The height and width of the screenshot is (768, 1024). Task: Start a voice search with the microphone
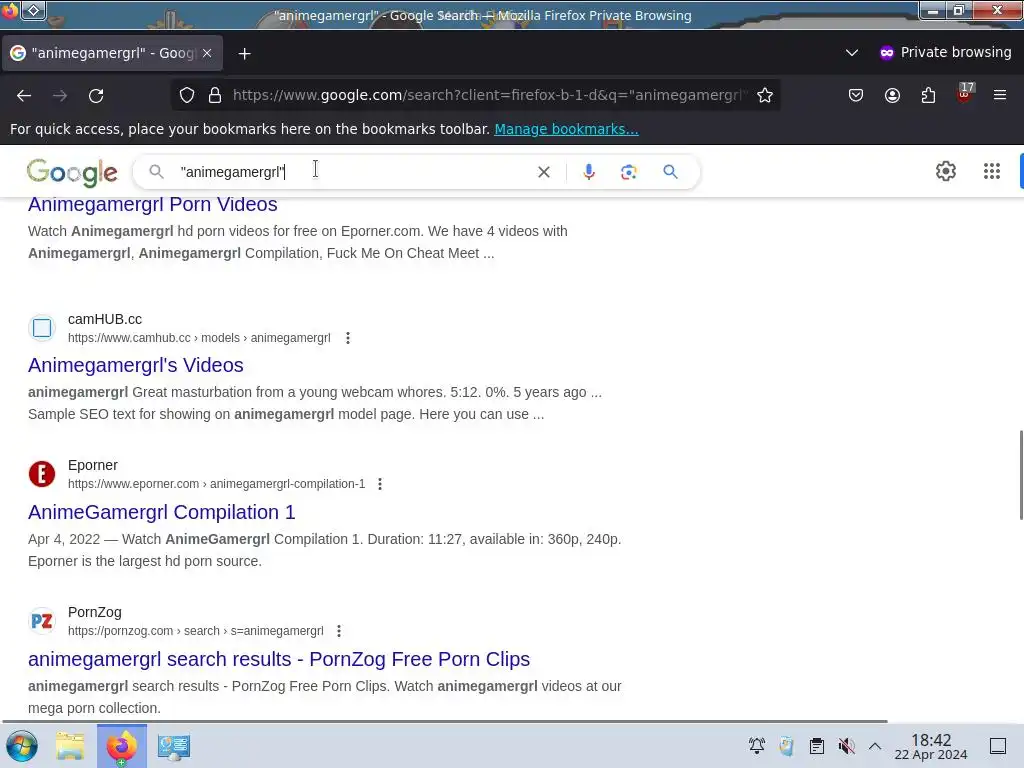point(588,172)
